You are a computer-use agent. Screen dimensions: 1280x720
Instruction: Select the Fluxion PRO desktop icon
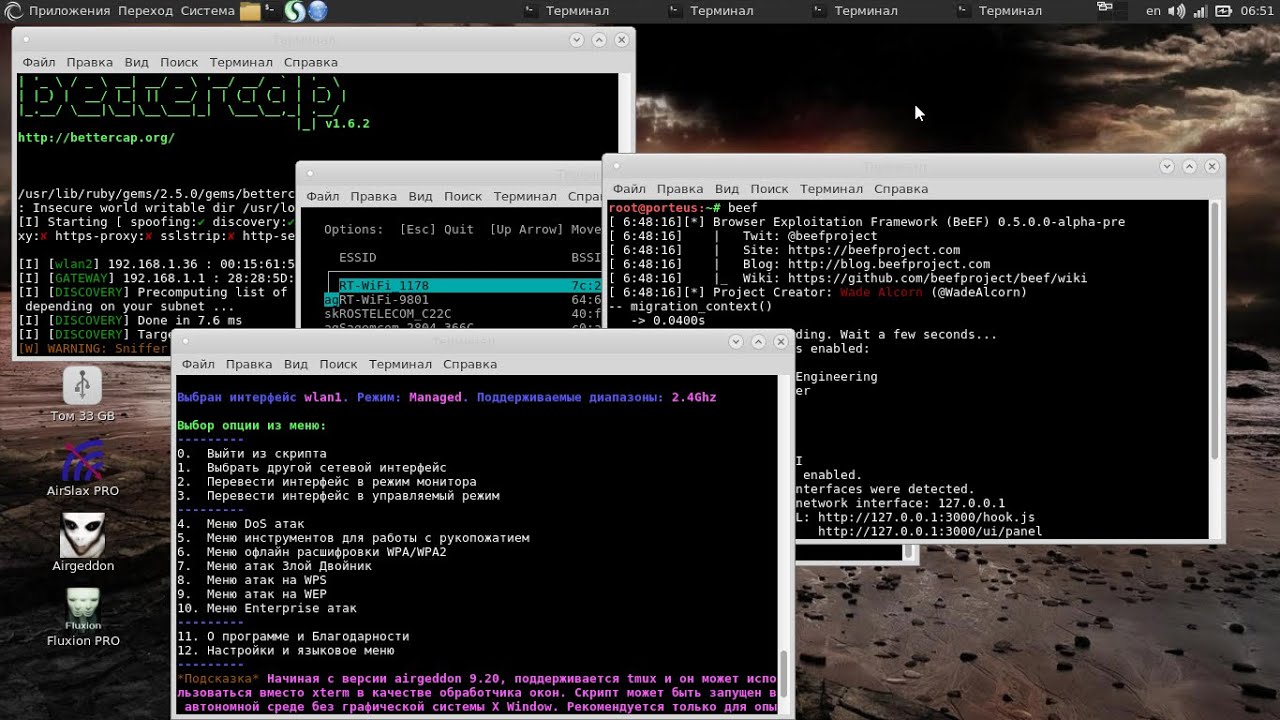point(82,618)
